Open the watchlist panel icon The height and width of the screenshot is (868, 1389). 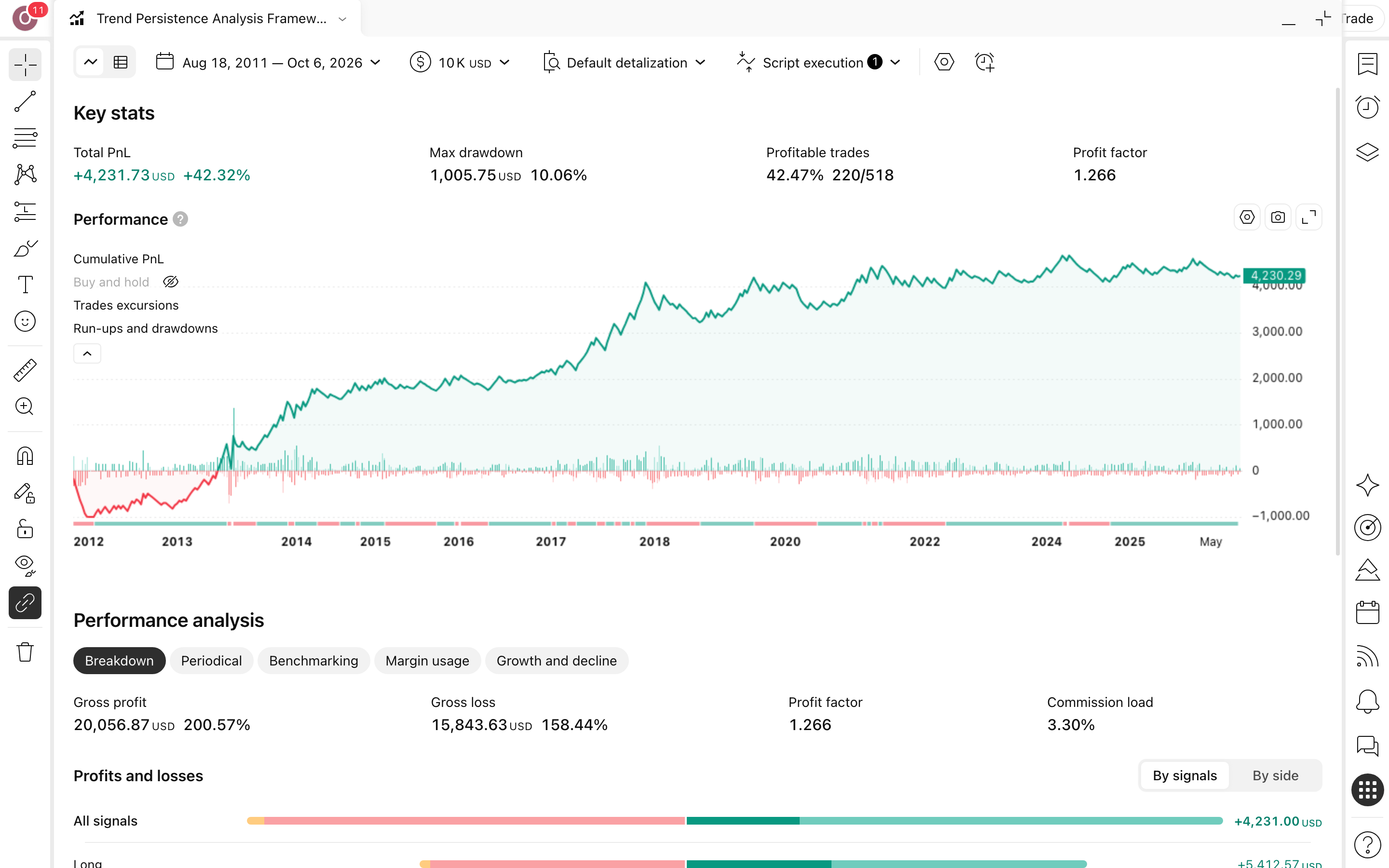(1367, 64)
